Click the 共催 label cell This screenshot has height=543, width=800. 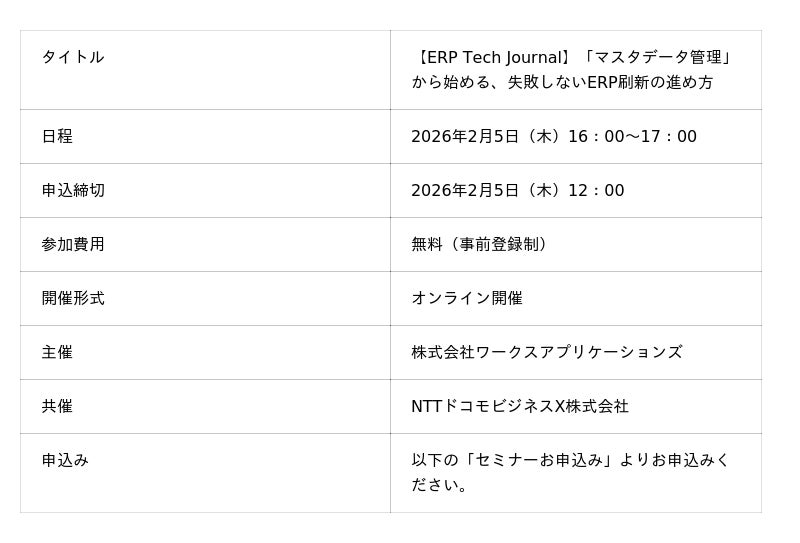point(57,406)
